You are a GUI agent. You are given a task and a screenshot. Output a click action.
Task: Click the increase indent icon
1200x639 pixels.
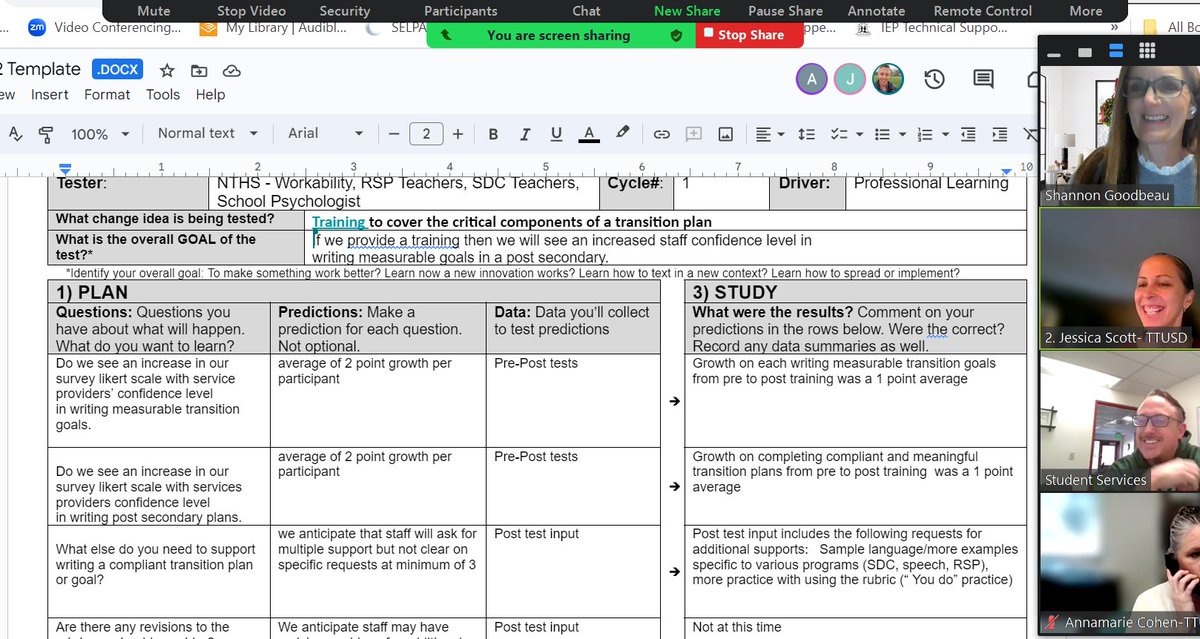click(999, 133)
